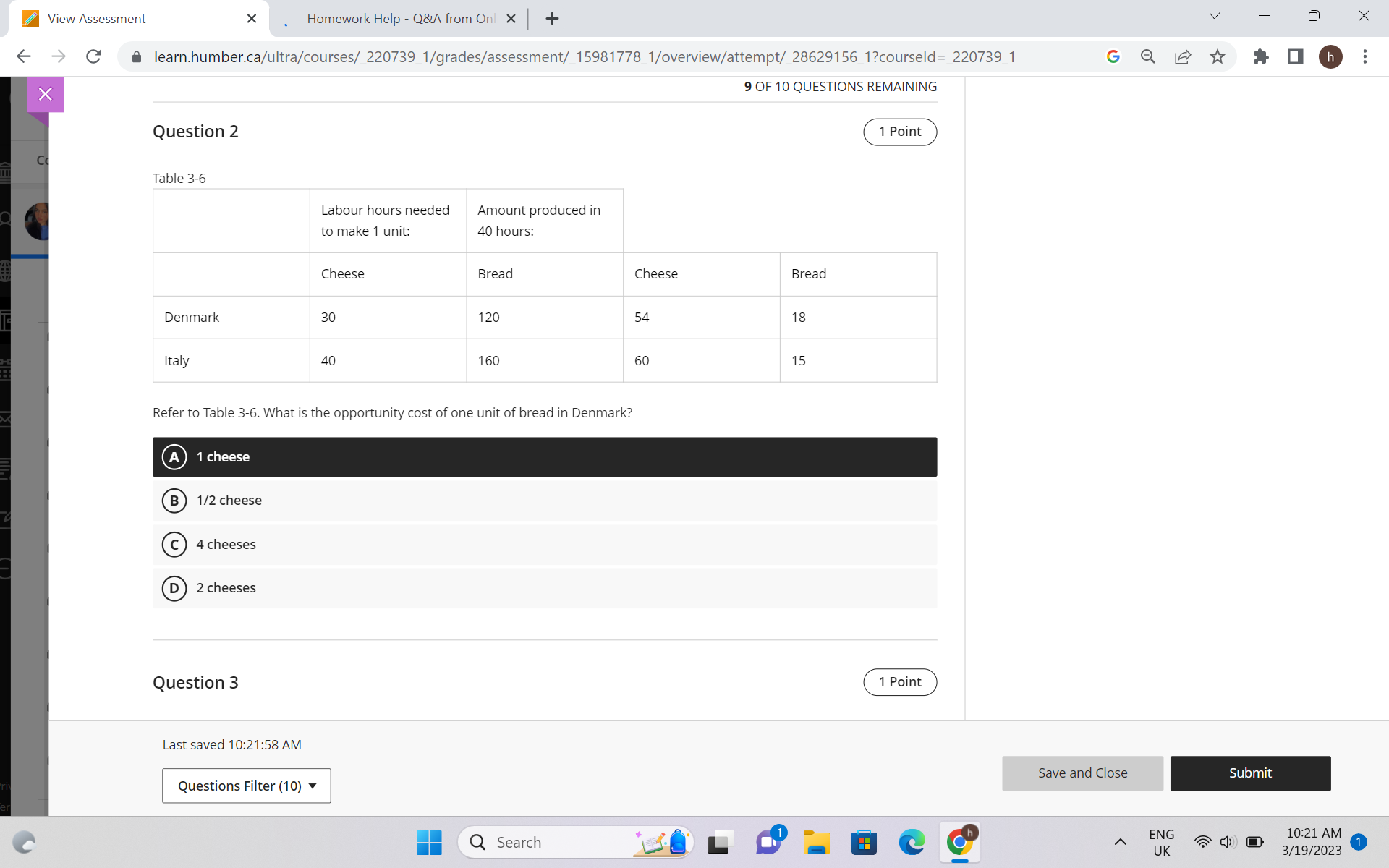Open the Questions Filter dropdown
Screen dimensions: 1389x868
[246, 786]
